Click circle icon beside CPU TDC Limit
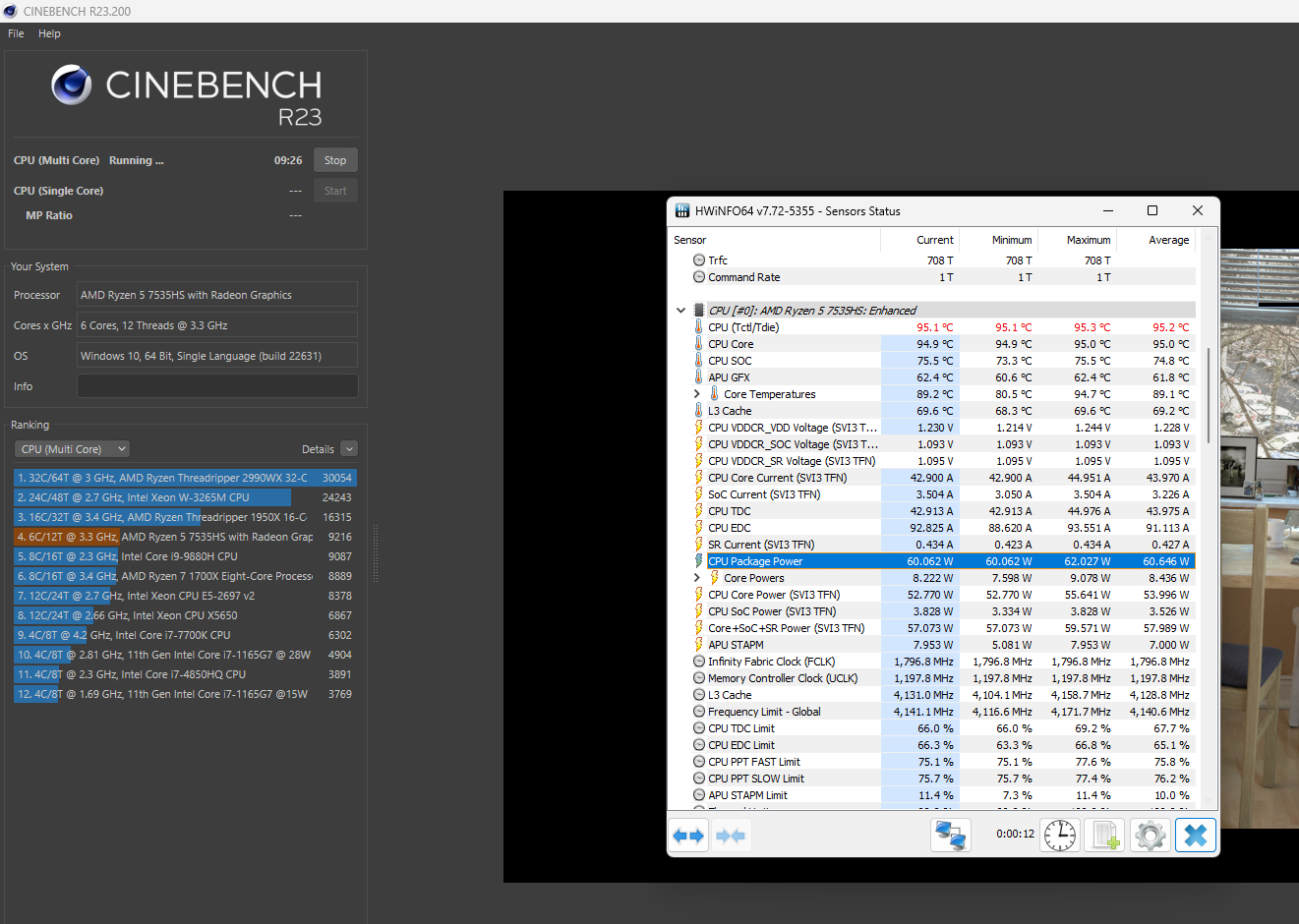Viewport: 1299px width, 924px height. (699, 728)
